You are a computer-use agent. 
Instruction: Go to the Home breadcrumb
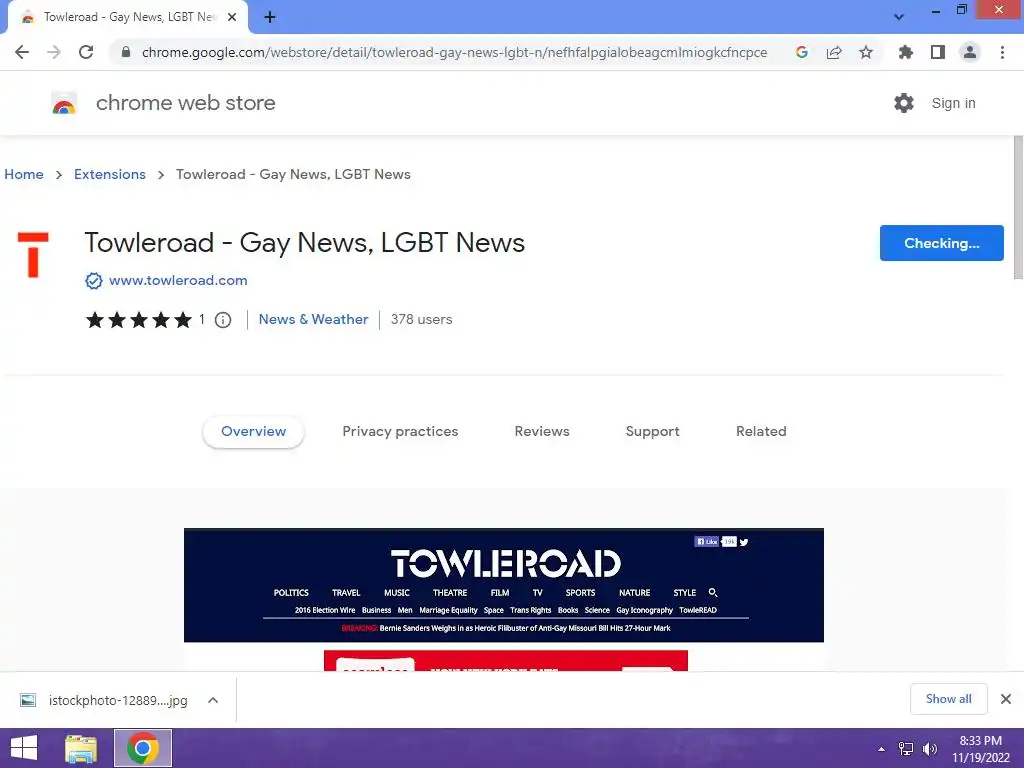coord(24,174)
